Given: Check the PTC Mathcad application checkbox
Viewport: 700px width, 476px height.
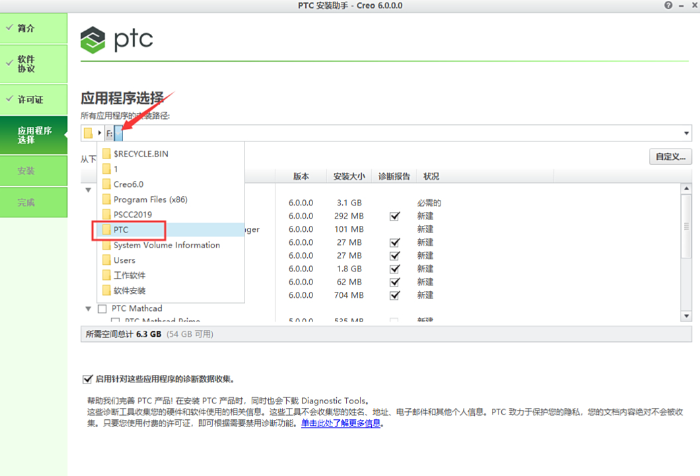Looking at the screenshot, I should coord(102,308).
